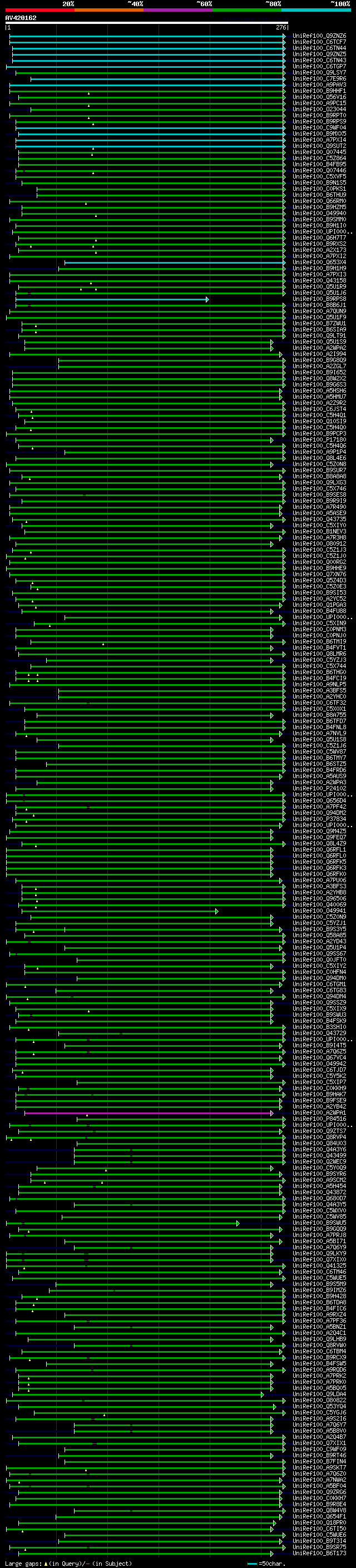Click label UniRef100_B9RPT0
This screenshot has height=1568, width=356.
[319, 116]
